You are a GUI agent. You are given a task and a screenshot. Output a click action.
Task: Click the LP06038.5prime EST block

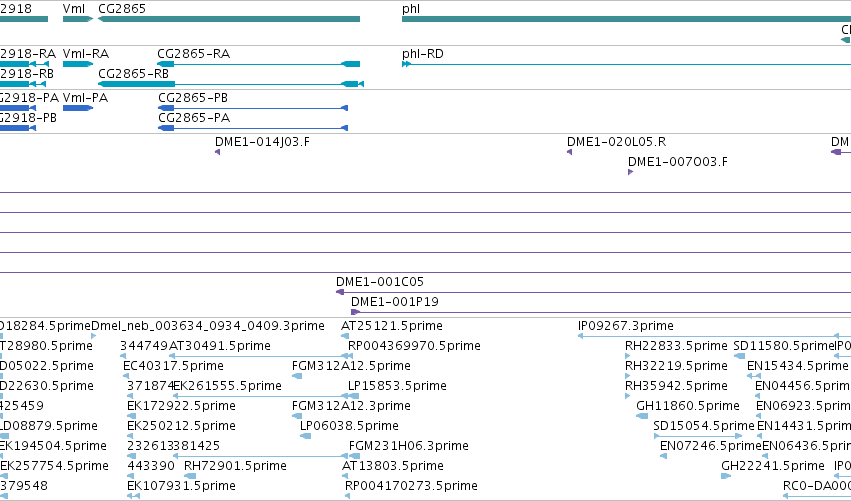click(306, 436)
